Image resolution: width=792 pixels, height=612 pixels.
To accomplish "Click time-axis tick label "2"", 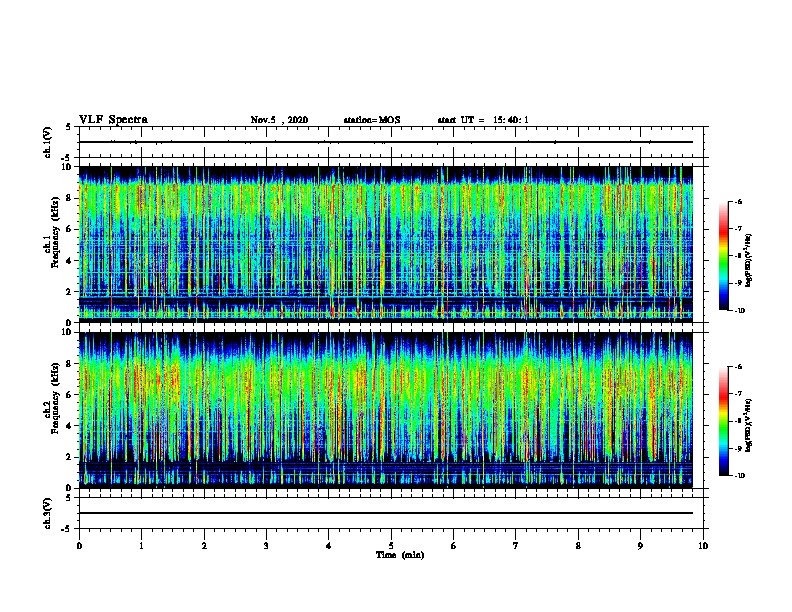I will pos(204,546).
